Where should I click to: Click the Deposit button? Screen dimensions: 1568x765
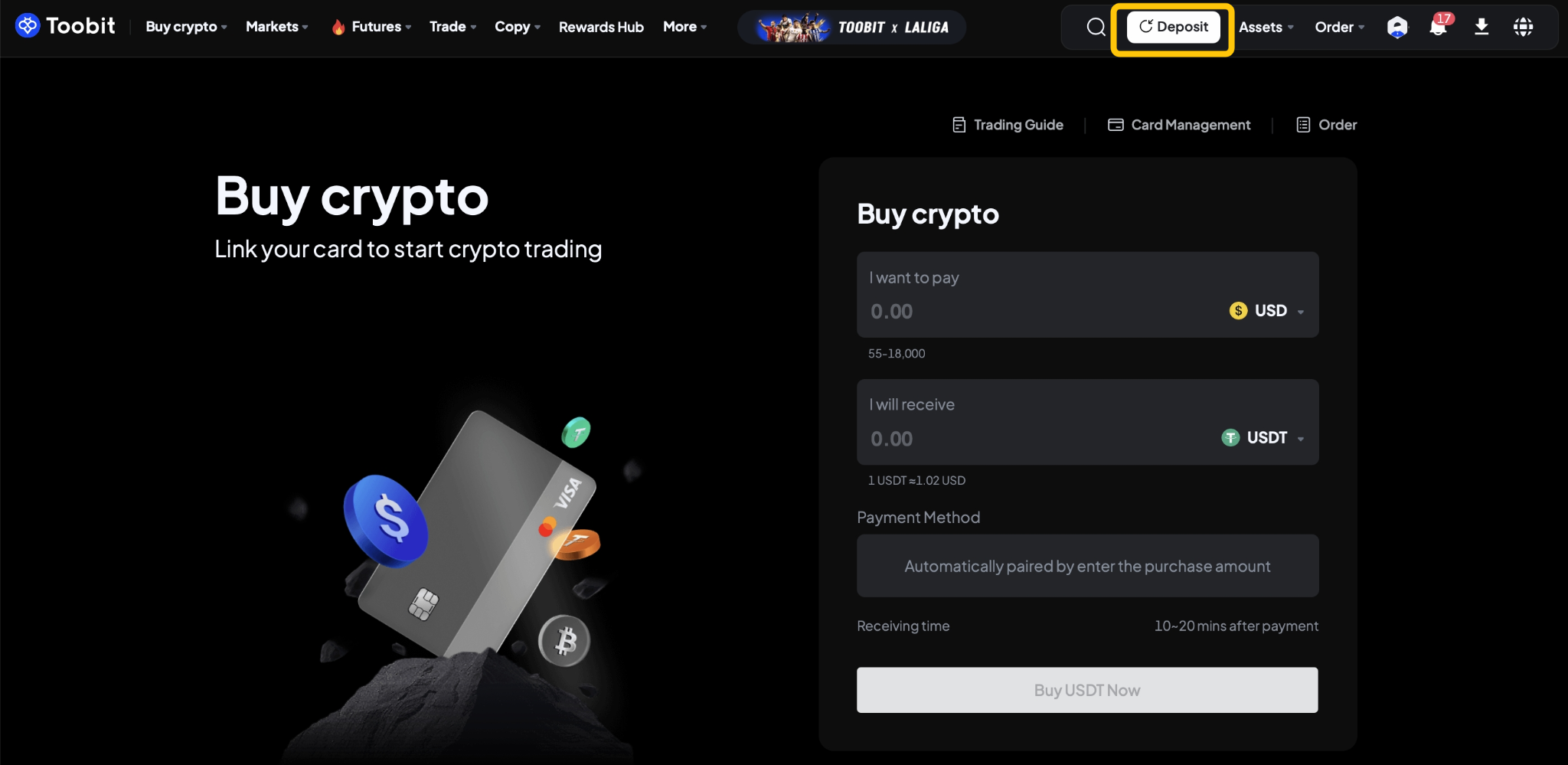tap(1173, 27)
